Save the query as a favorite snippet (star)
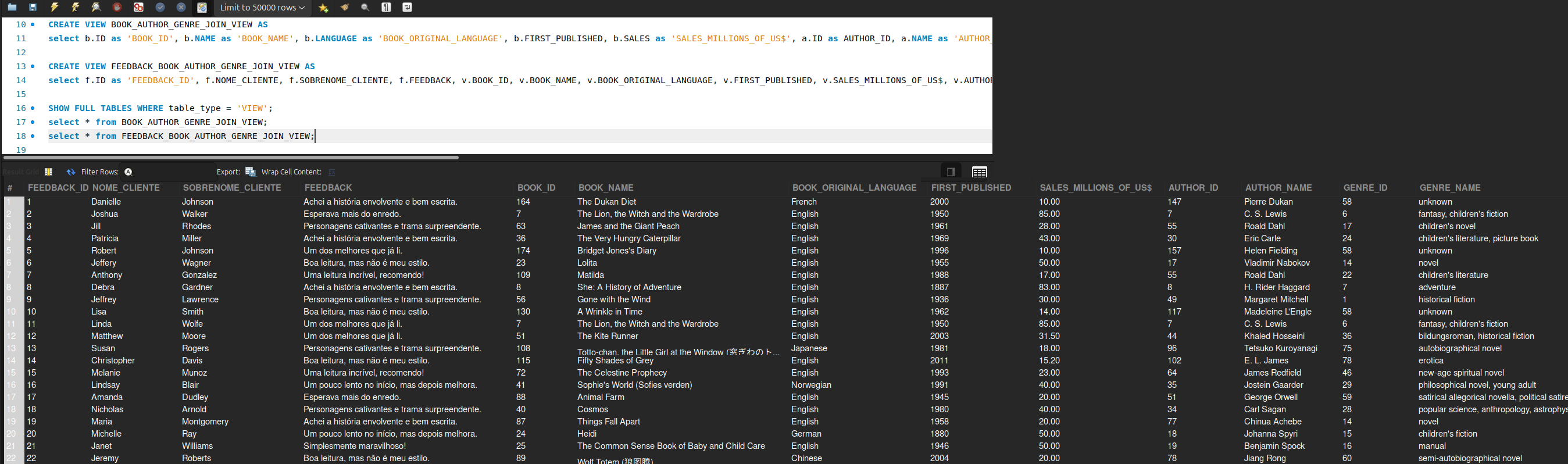This screenshot has height=464, width=1568. 323,8
